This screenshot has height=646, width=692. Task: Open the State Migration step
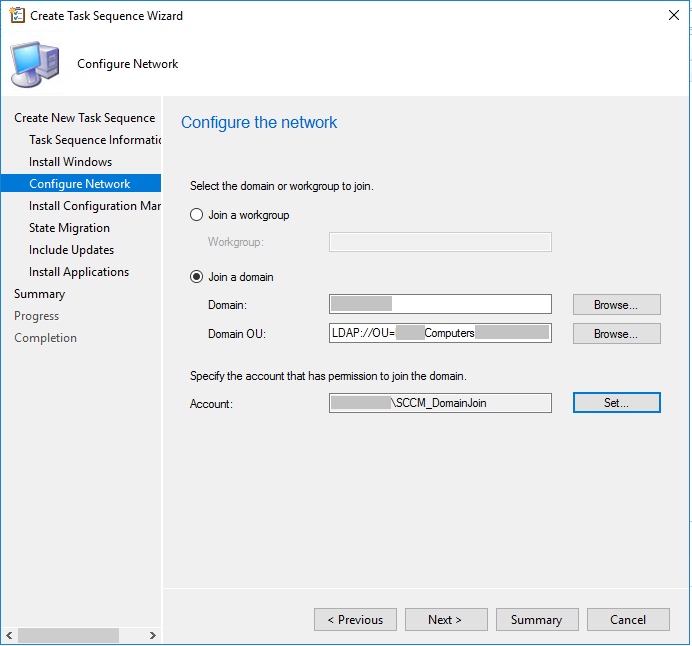click(69, 228)
